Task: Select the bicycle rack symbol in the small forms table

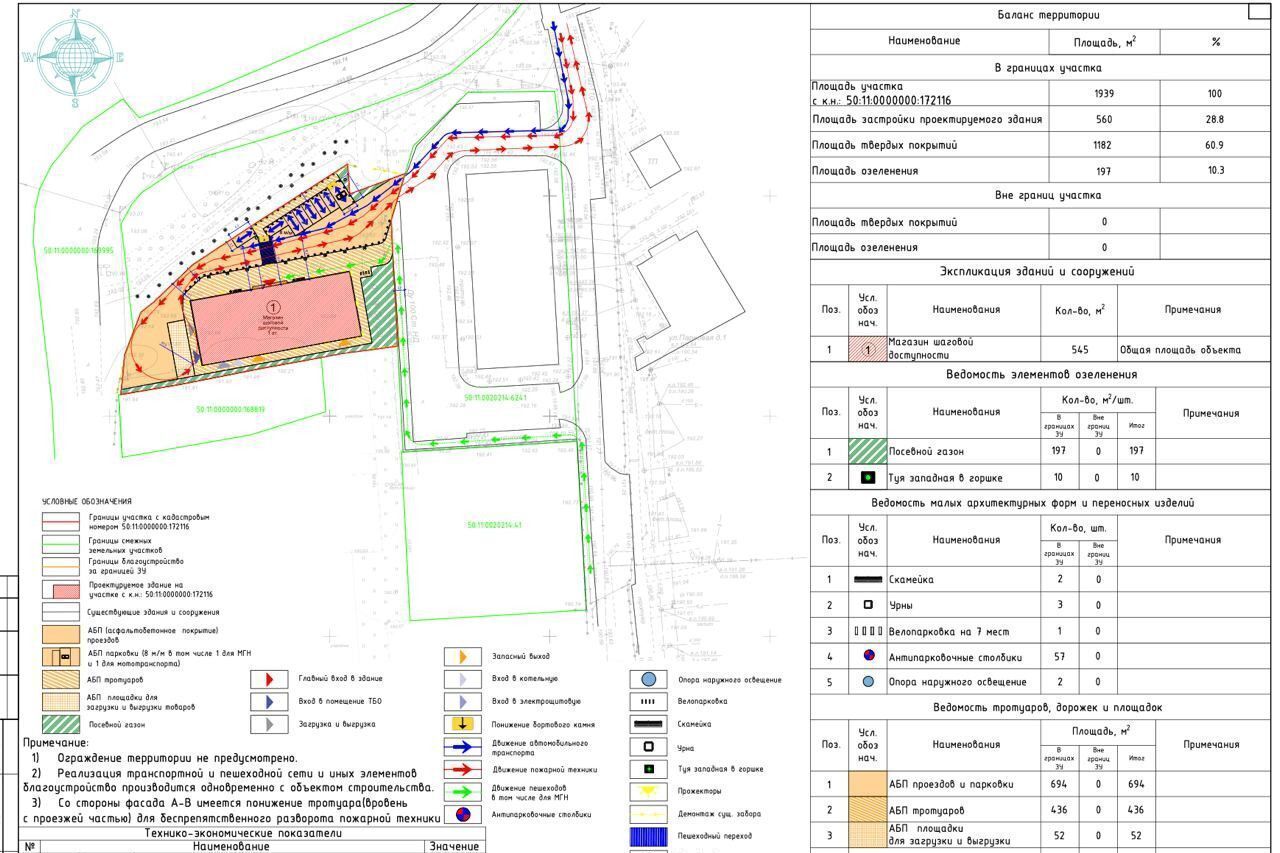Action: 867,631
